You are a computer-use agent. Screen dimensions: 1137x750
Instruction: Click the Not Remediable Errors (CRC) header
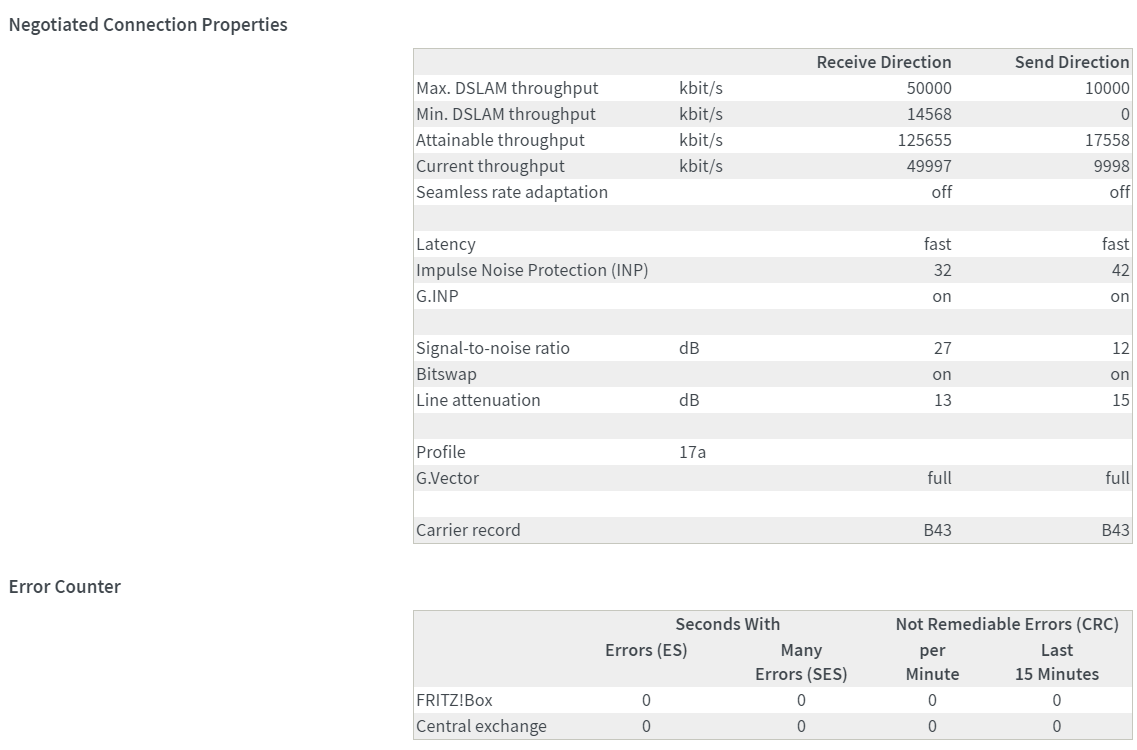[x=1007, y=624]
